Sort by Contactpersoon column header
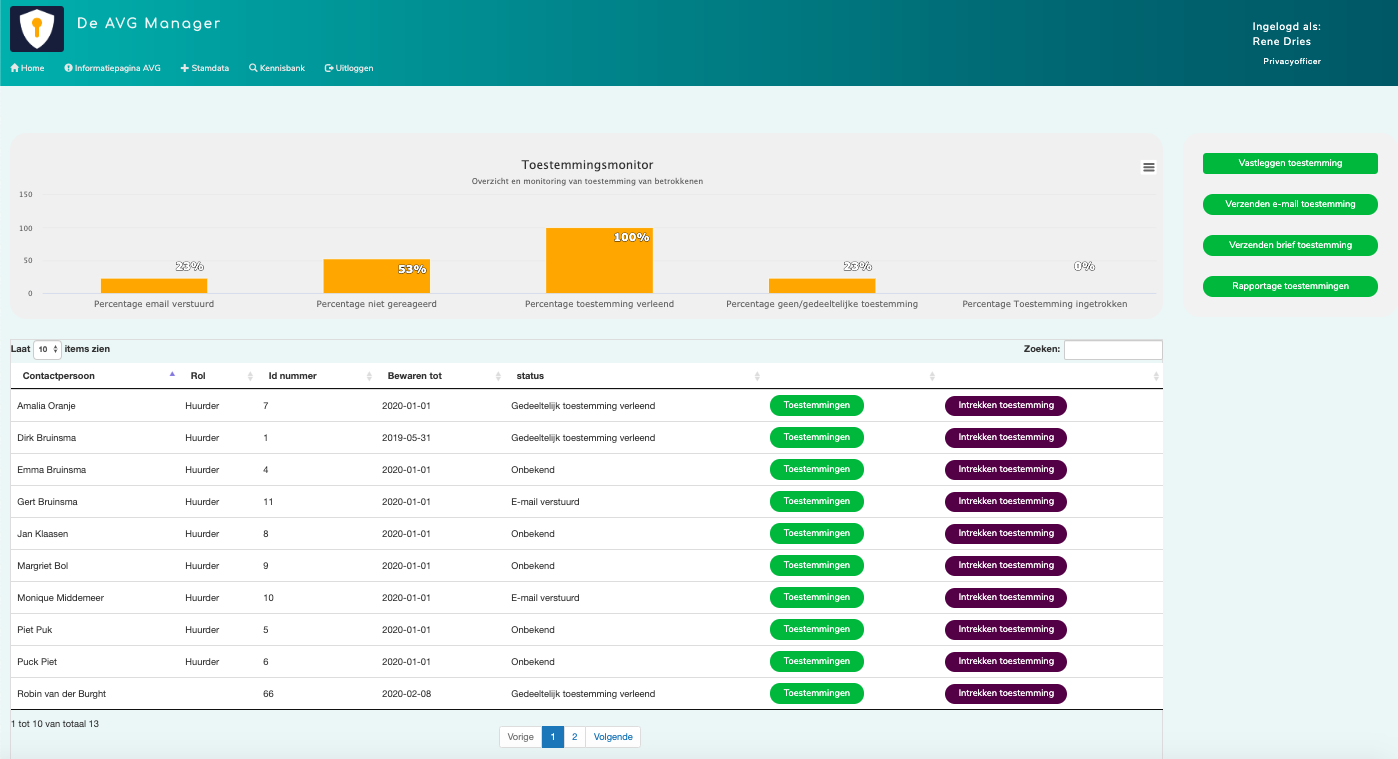 94,376
